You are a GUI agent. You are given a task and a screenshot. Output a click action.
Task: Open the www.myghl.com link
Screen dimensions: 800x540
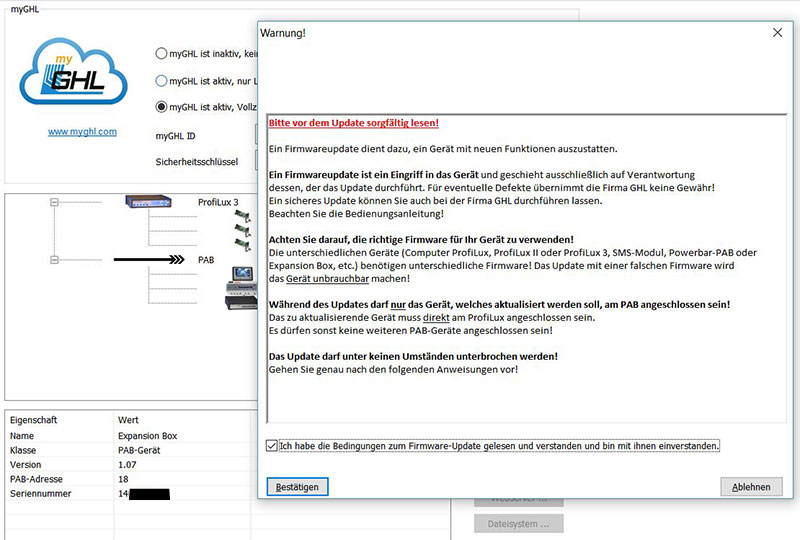click(x=82, y=132)
